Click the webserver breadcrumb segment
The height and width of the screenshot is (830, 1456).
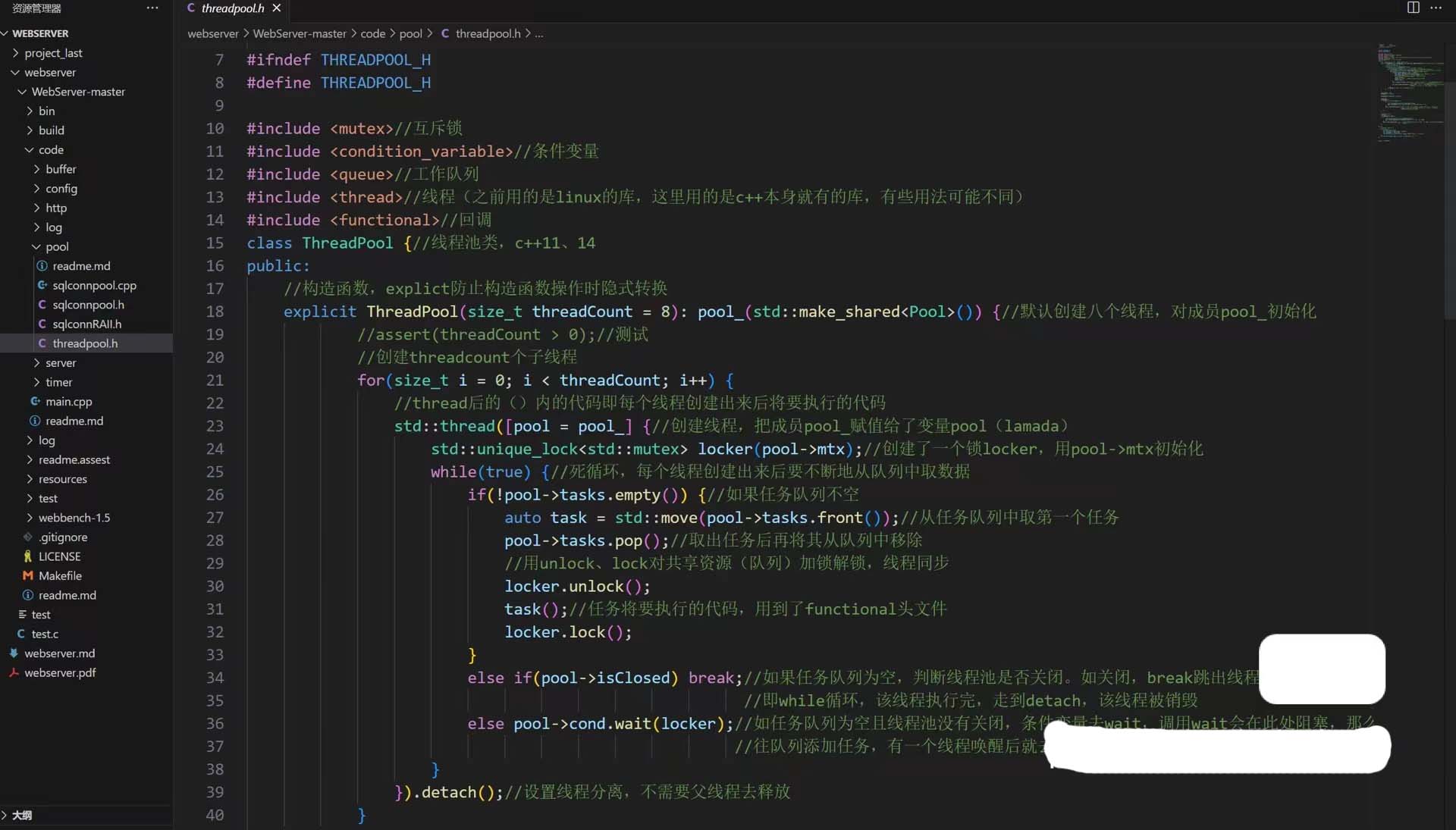coord(213,33)
